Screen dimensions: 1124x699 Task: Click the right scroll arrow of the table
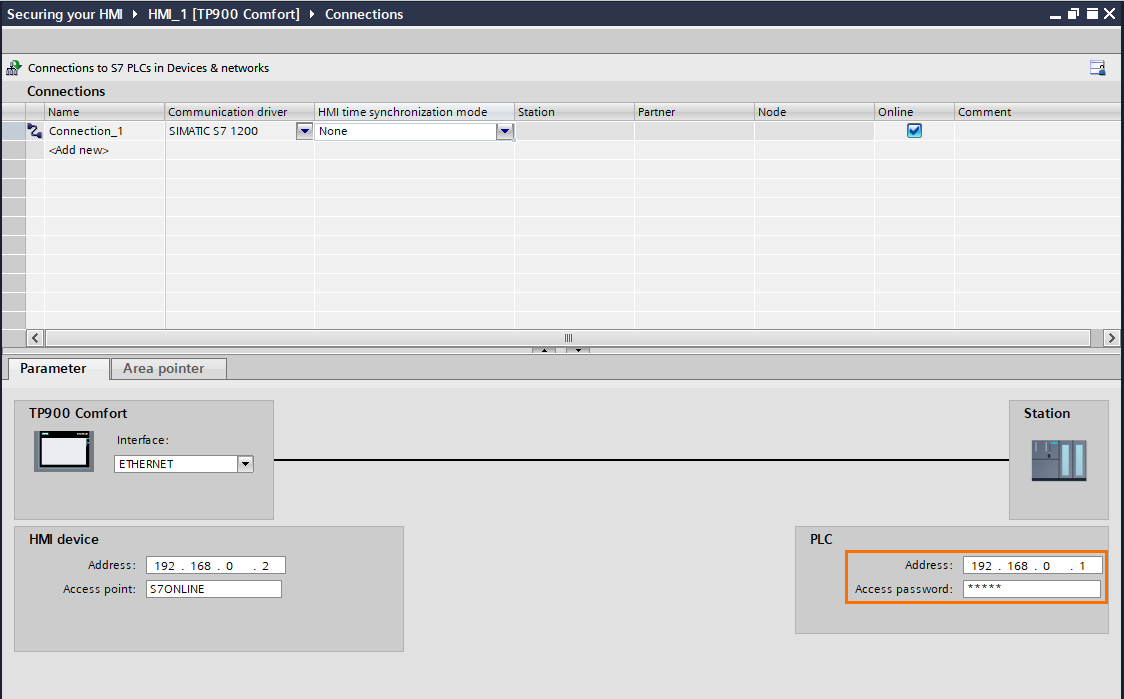point(1111,338)
